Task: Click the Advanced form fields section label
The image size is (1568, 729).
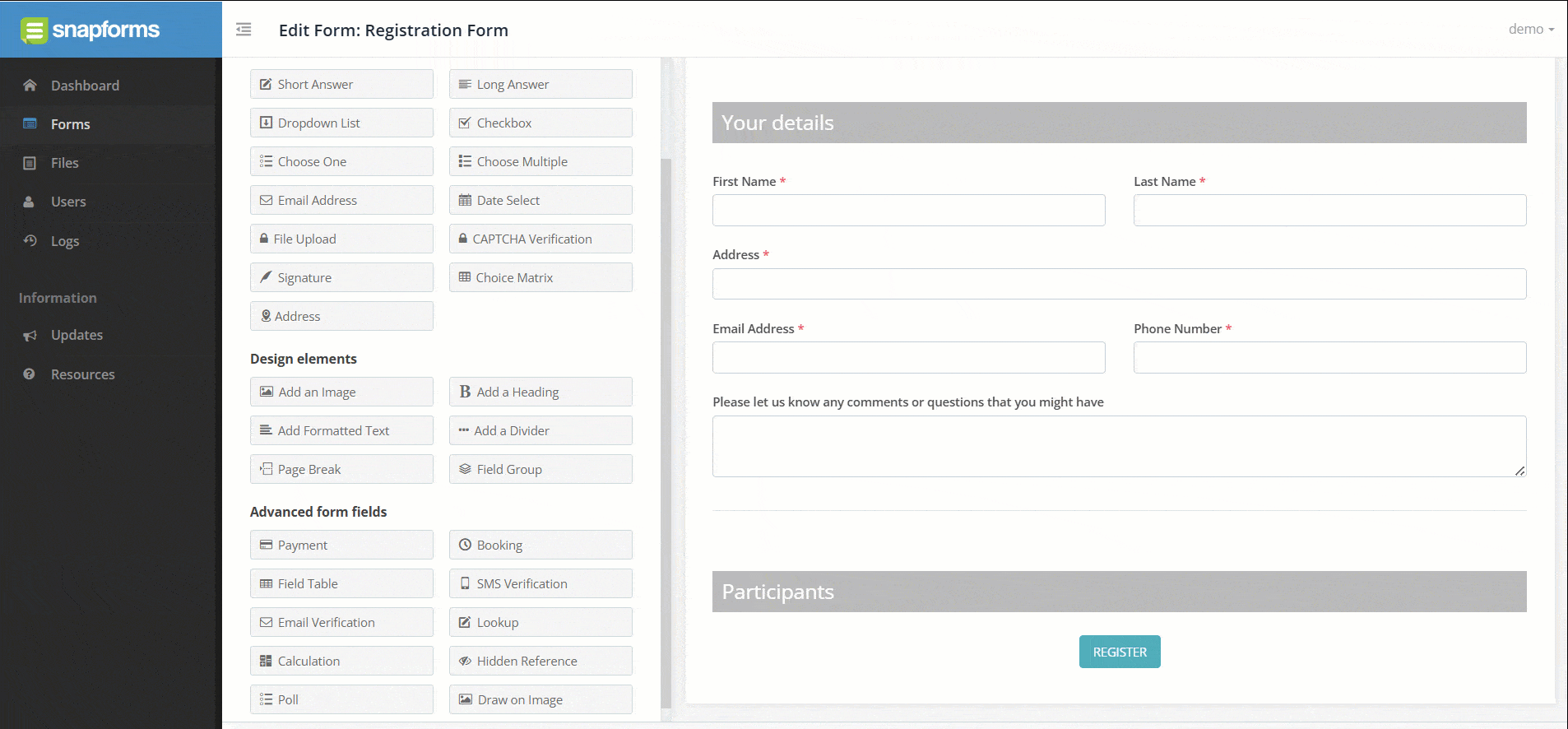Action: point(318,512)
